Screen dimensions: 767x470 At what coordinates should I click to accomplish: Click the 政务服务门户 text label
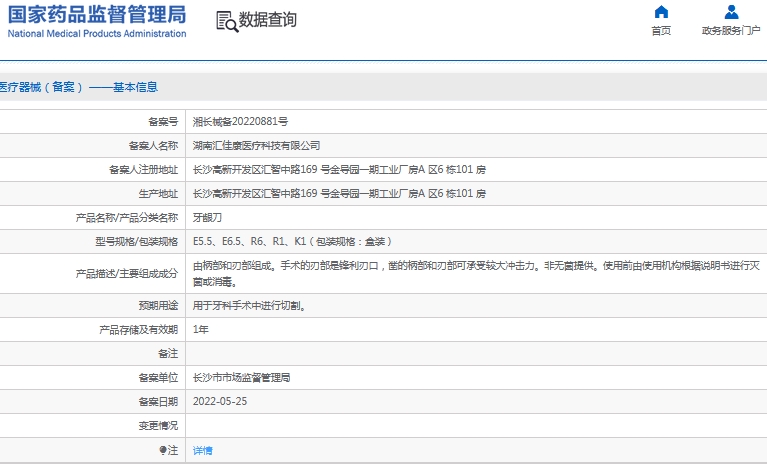tap(731, 30)
